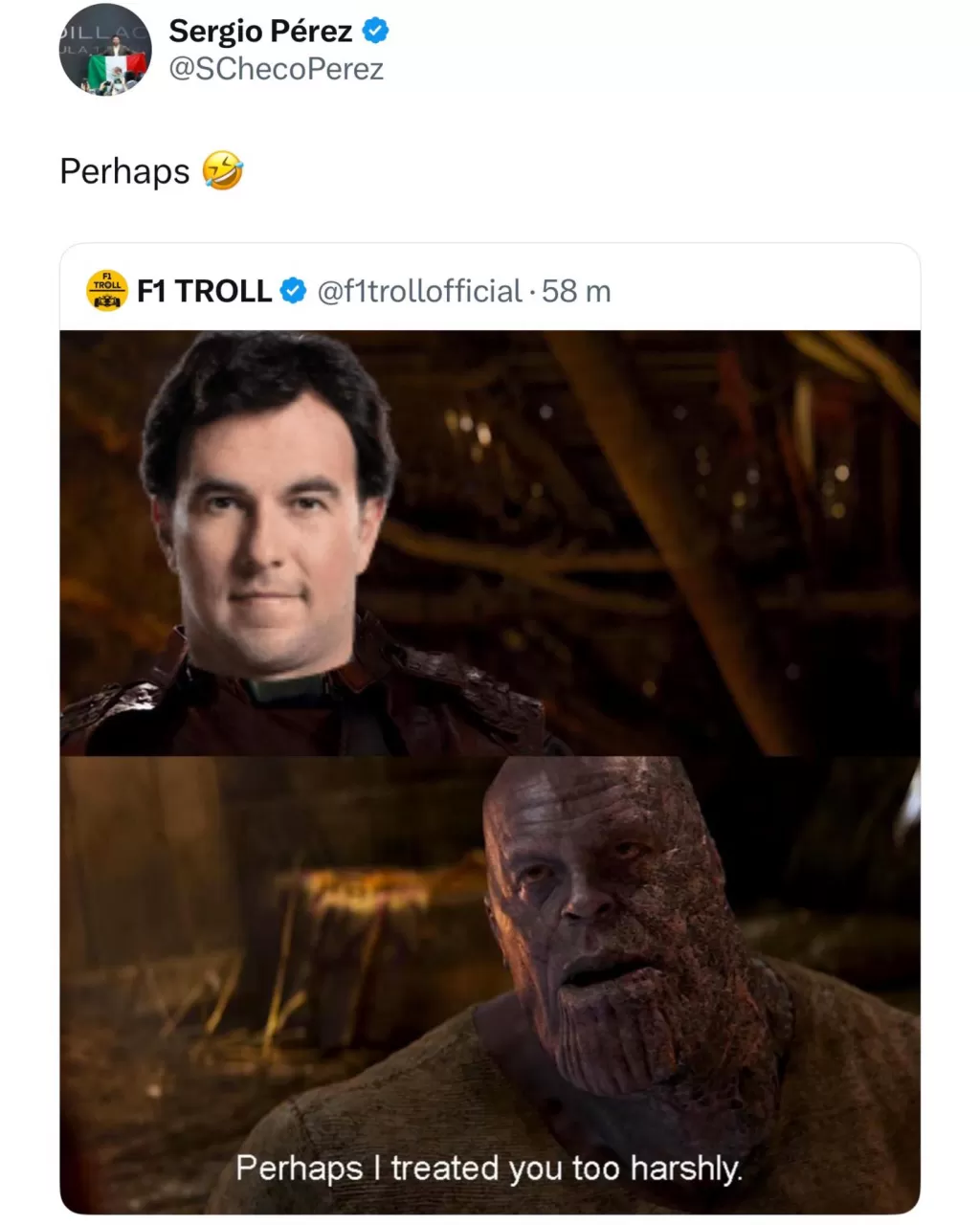The width and height of the screenshot is (980, 1225).
Task: Click the "Perhaps" tweet text
Action: 124,171
